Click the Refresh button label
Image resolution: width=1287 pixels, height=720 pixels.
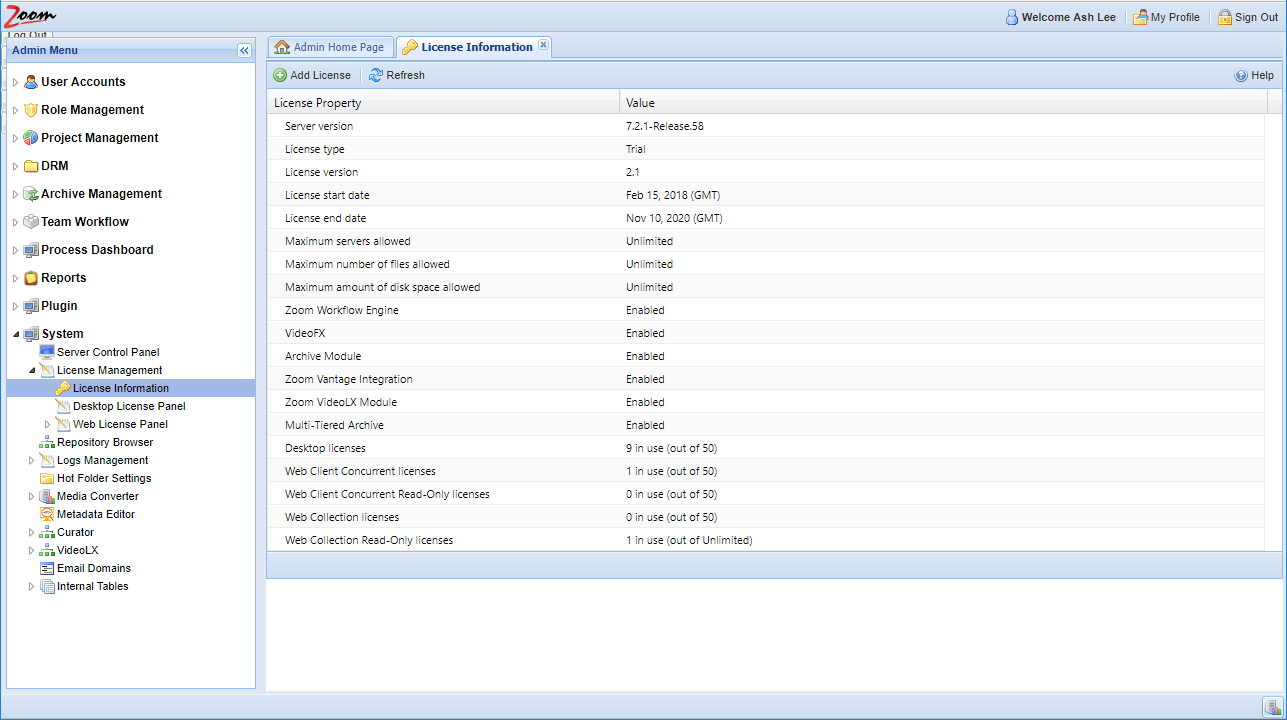(x=405, y=75)
